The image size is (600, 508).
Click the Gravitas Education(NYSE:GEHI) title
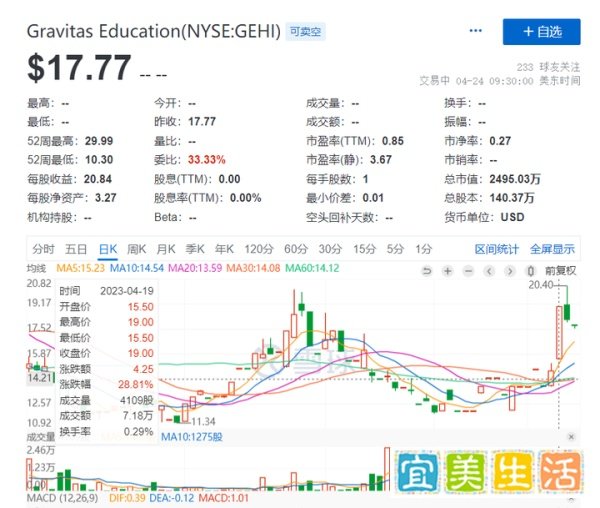(154, 31)
